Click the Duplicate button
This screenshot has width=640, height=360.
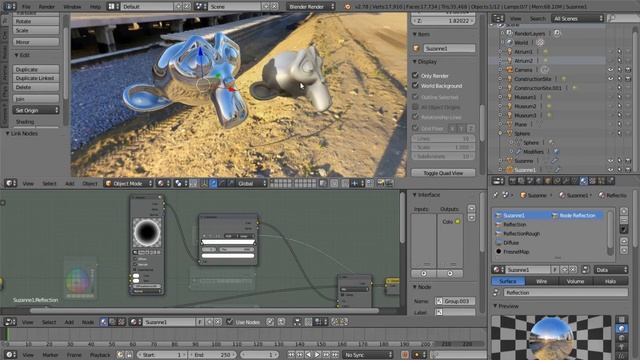36,69
